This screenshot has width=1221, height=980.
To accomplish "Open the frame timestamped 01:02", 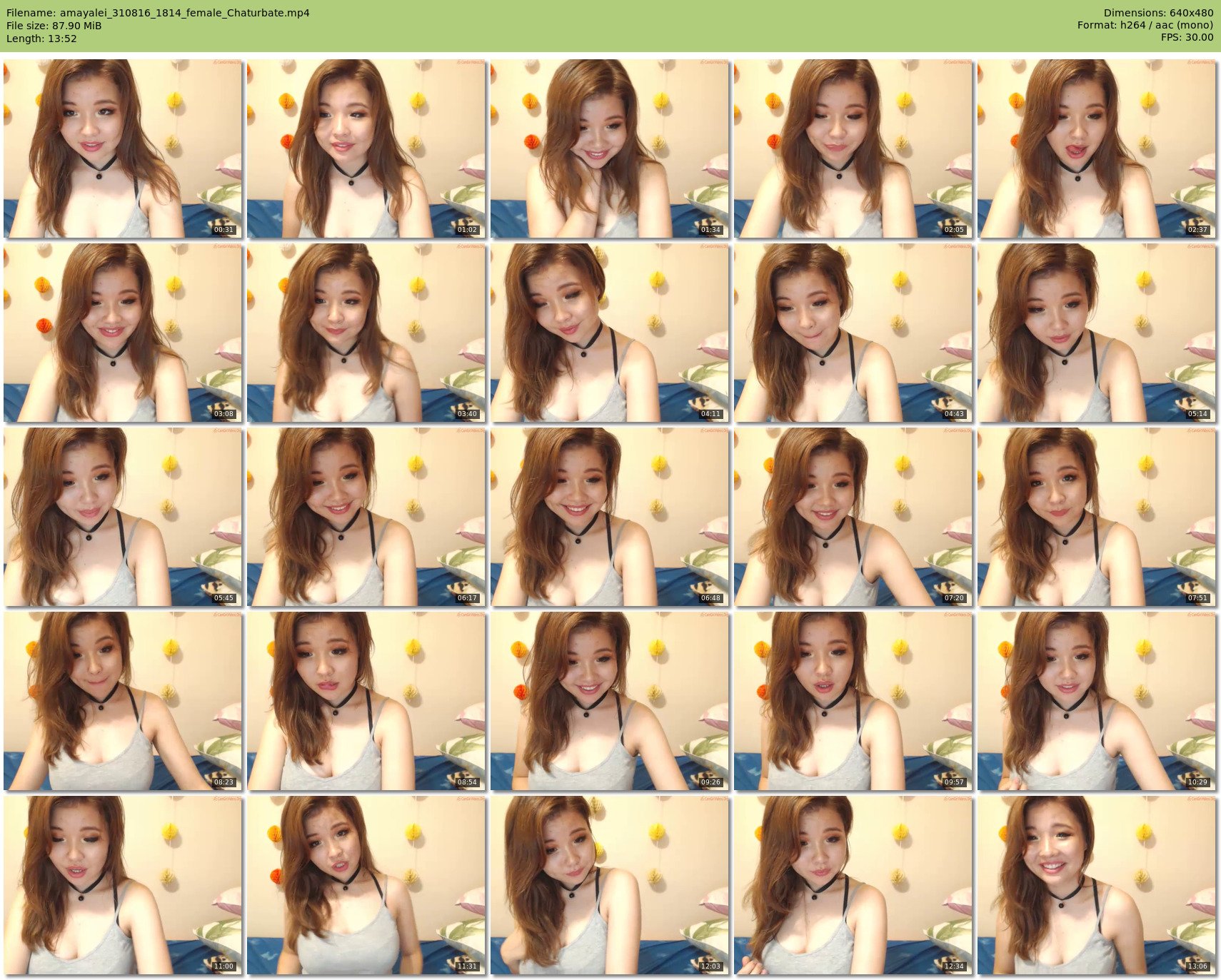I will (366, 148).
